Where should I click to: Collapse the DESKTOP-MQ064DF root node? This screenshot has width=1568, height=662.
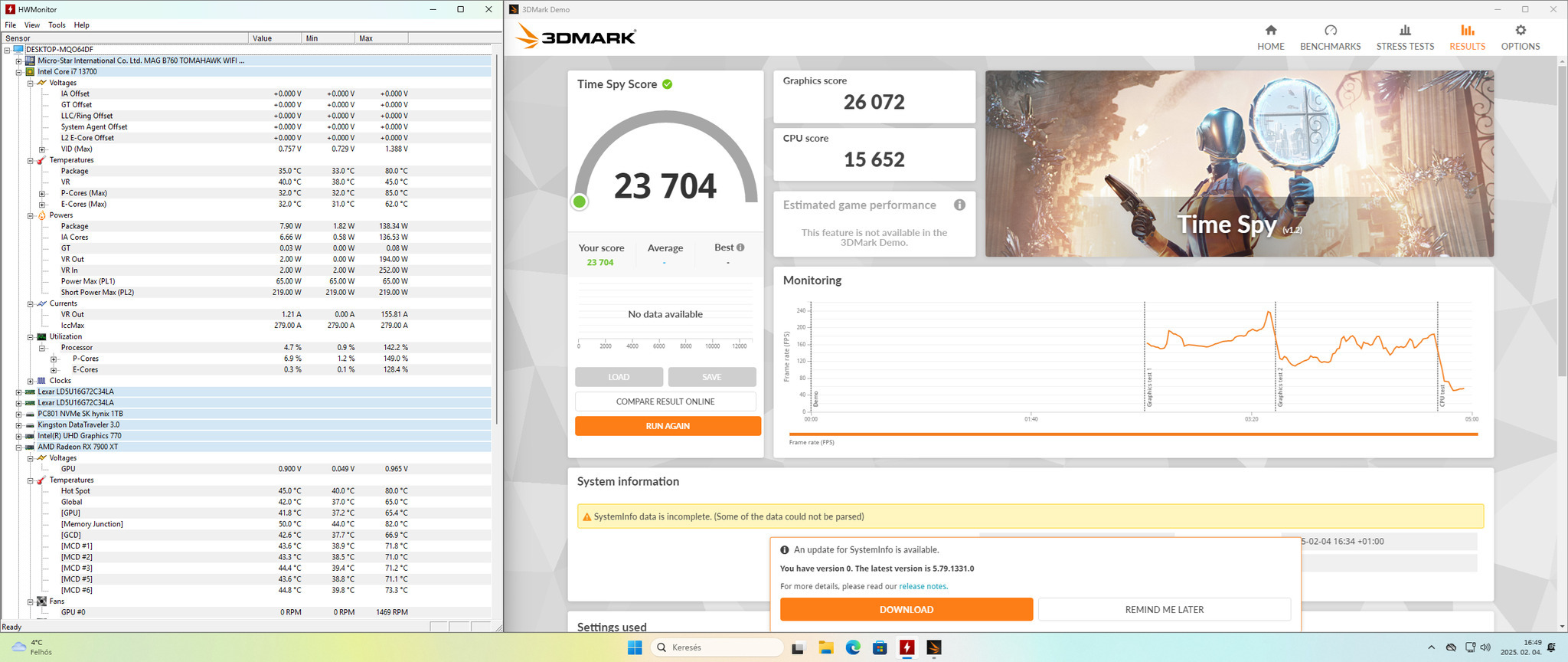coord(7,50)
